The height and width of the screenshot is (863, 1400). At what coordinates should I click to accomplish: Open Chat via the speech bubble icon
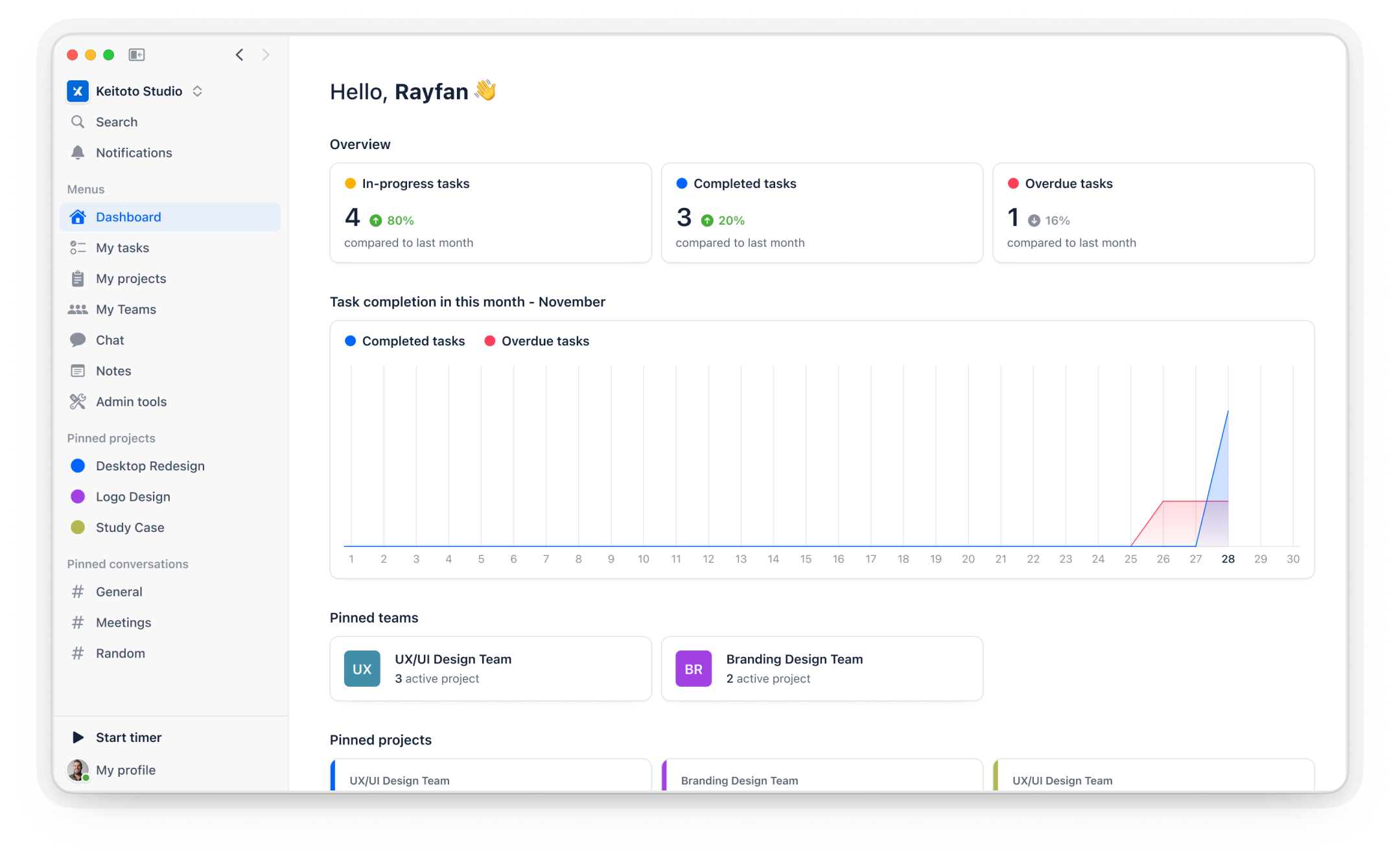click(x=78, y=340)
